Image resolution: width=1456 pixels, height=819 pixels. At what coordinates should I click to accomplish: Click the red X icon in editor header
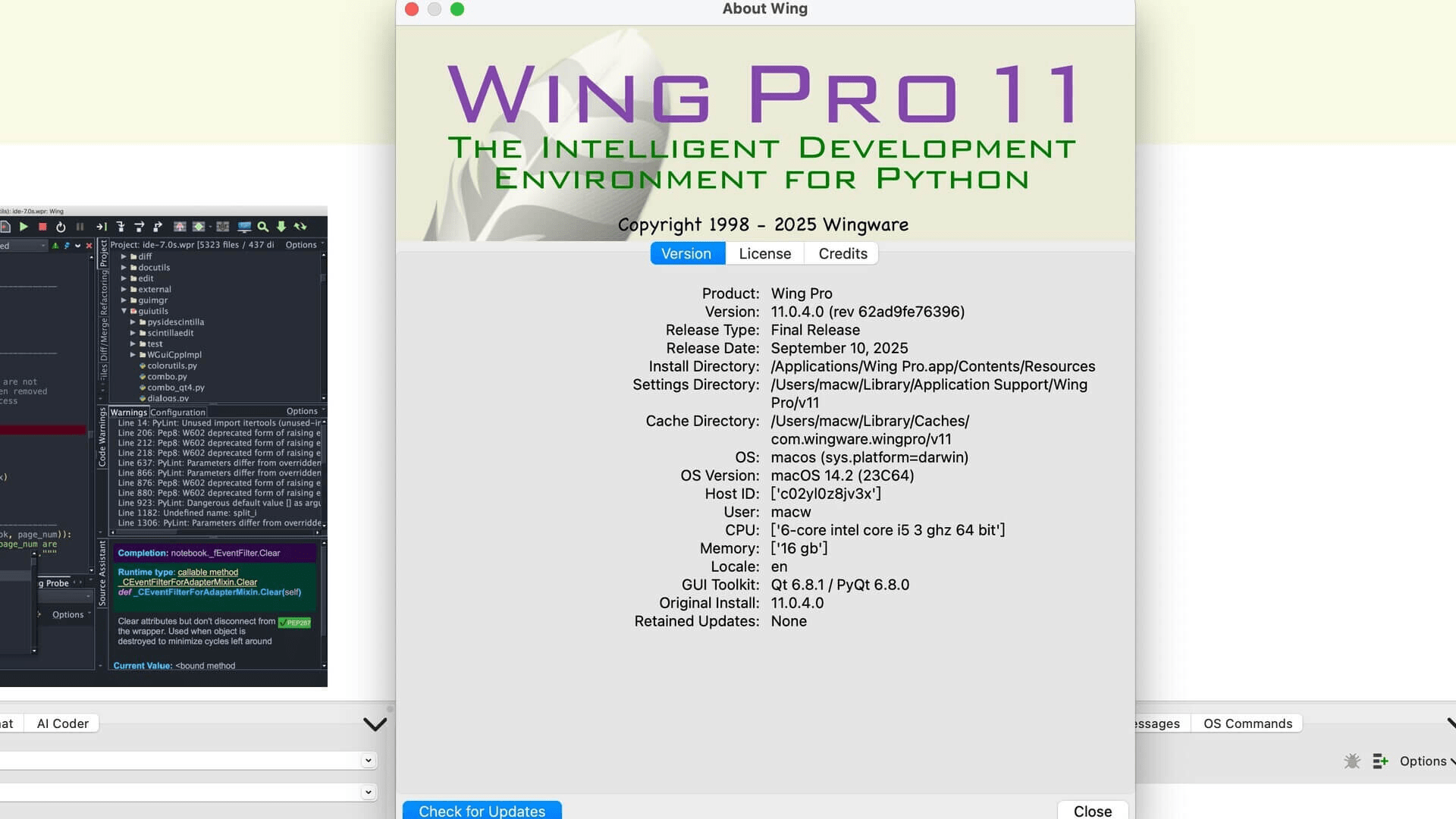point(89,246)
